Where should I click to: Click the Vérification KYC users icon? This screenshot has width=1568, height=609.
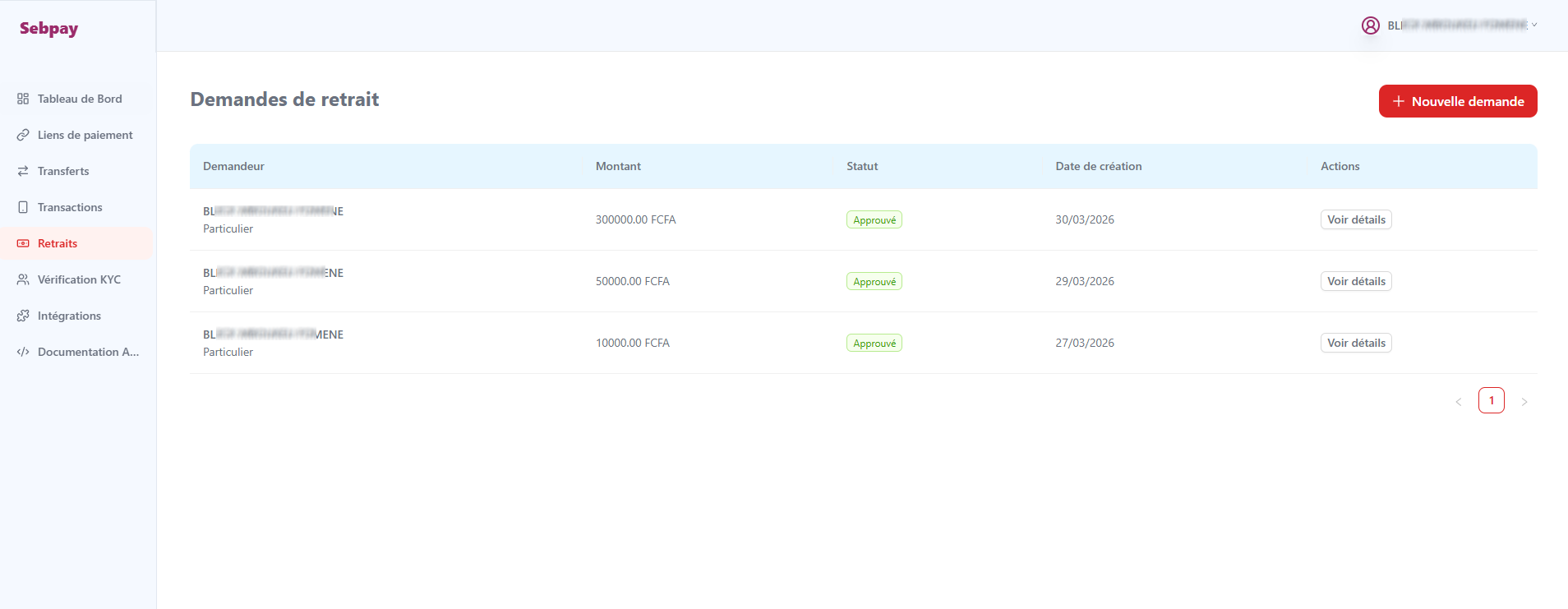(23, 279)
